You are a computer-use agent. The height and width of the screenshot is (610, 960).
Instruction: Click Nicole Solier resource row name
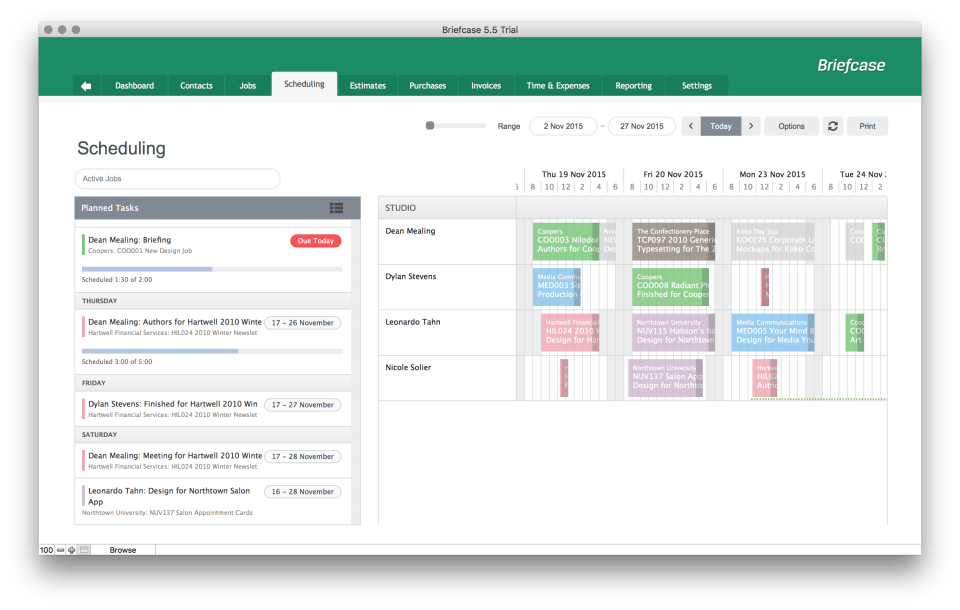[408, 367]
